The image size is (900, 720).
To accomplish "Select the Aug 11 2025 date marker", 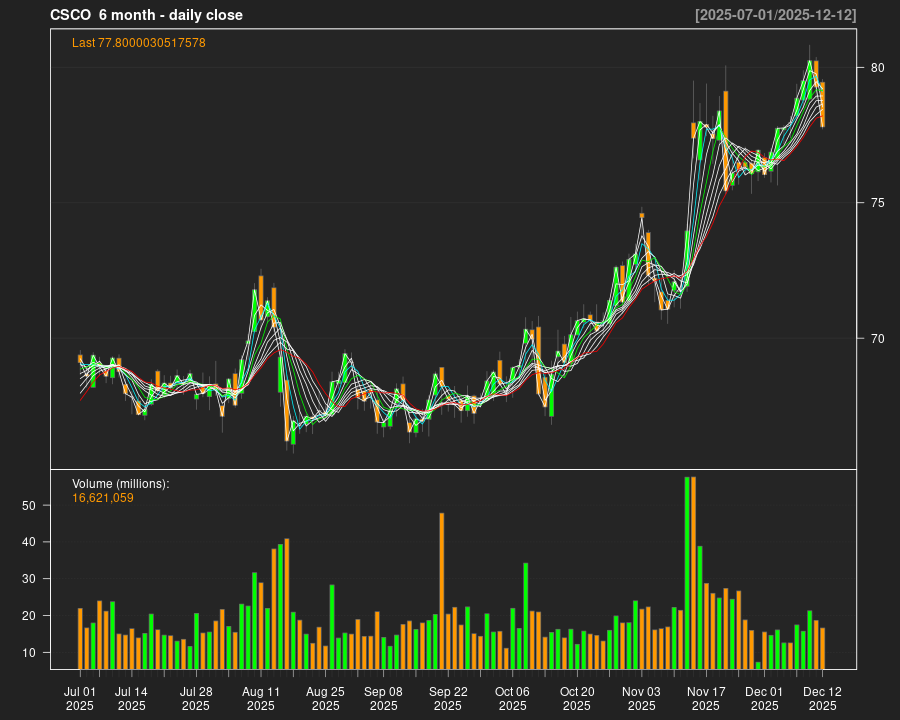I will (x=261, y=698).
